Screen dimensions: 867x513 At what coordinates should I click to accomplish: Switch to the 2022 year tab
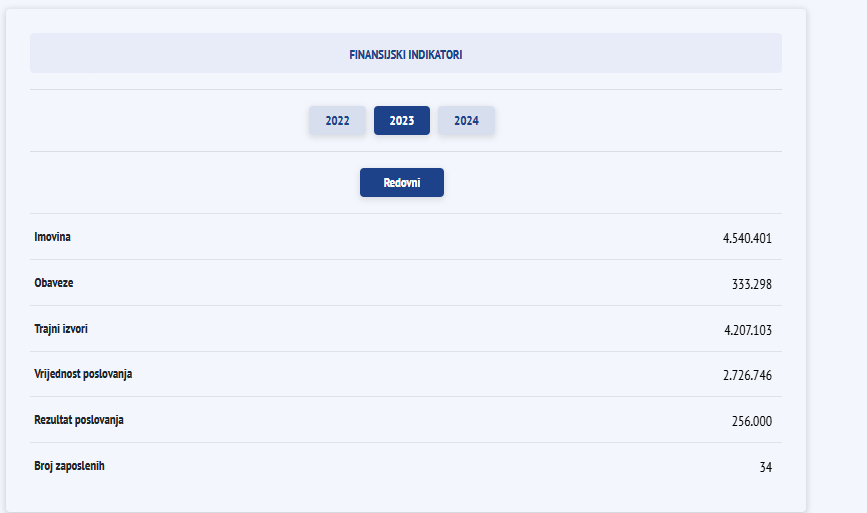pos(337,121)
